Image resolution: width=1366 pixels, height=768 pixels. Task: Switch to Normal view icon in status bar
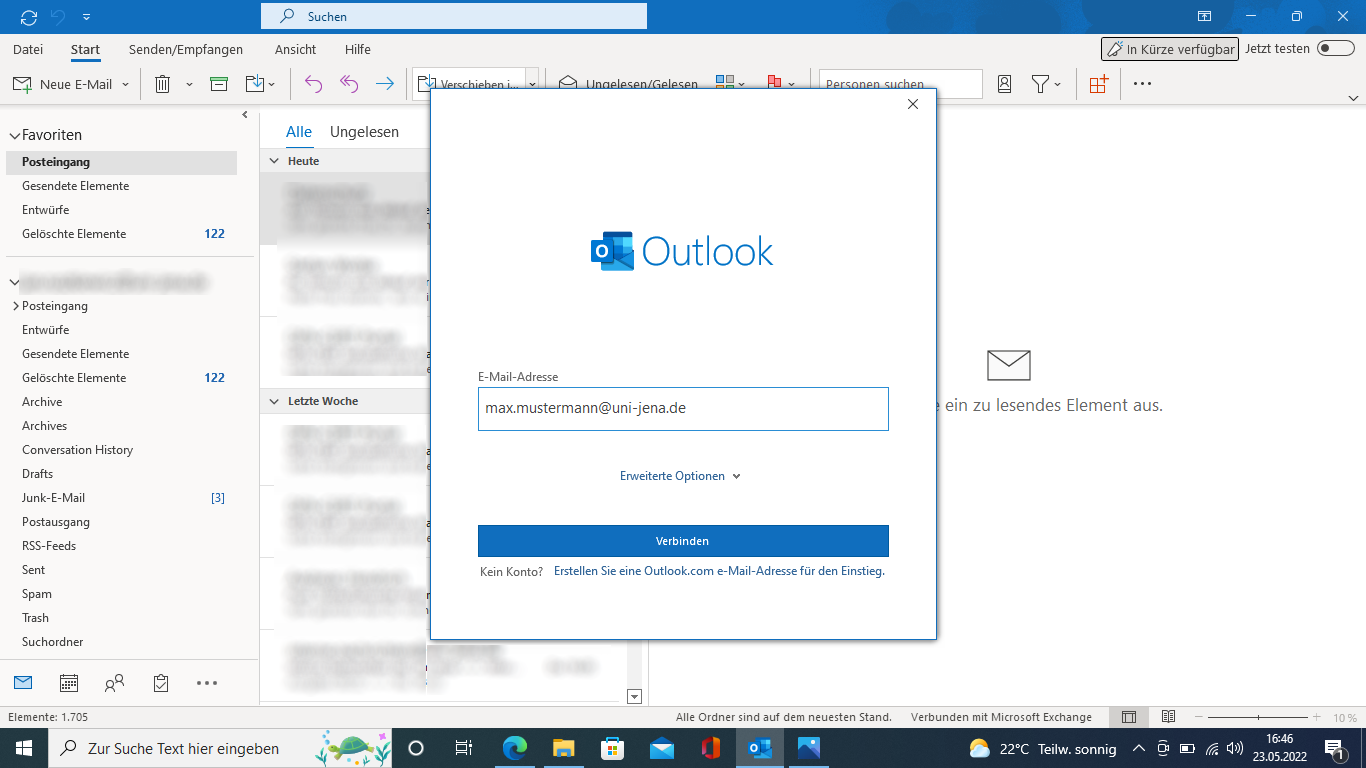coord(1129,717)
